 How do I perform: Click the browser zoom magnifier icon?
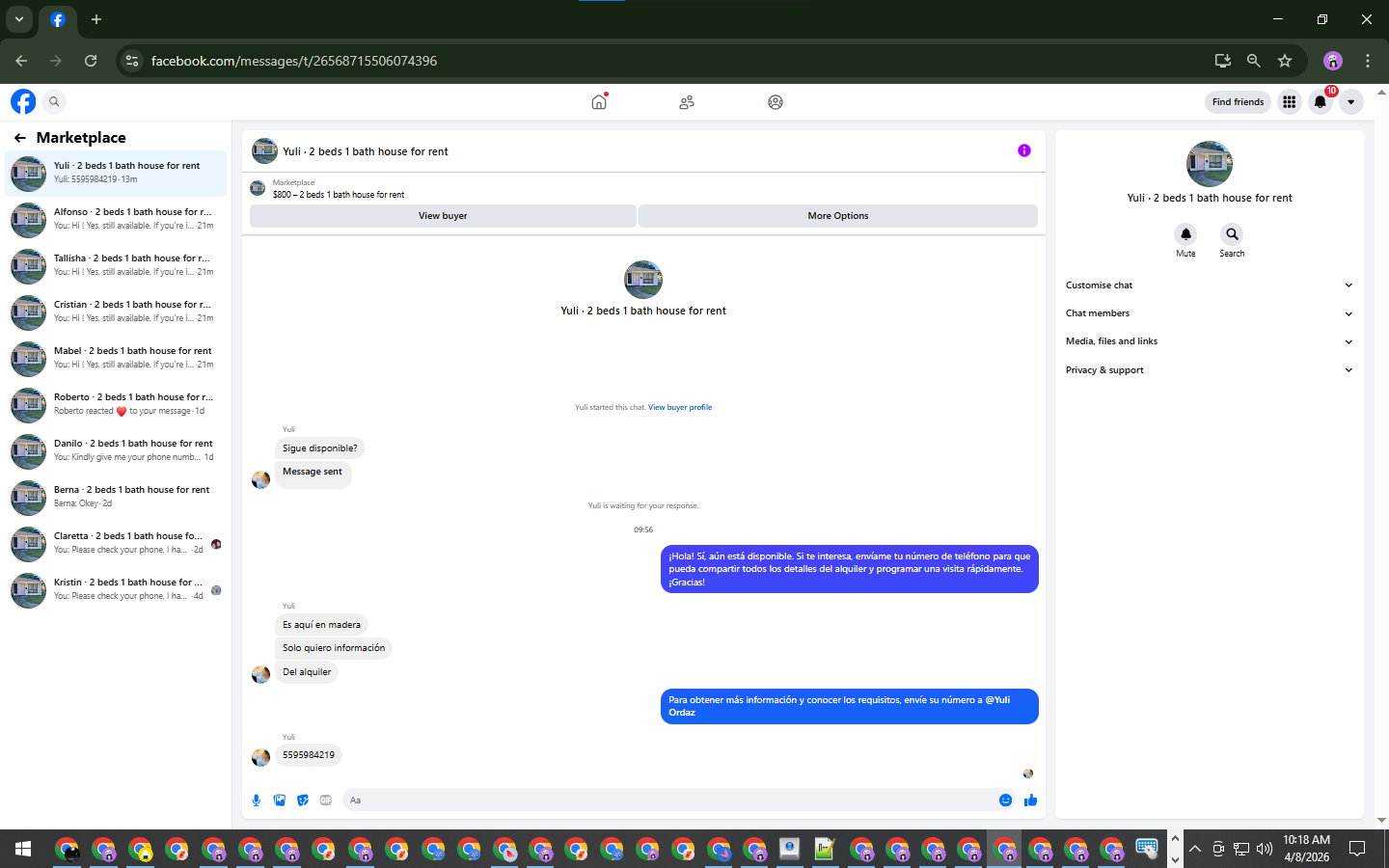[x=1254, y=61]
